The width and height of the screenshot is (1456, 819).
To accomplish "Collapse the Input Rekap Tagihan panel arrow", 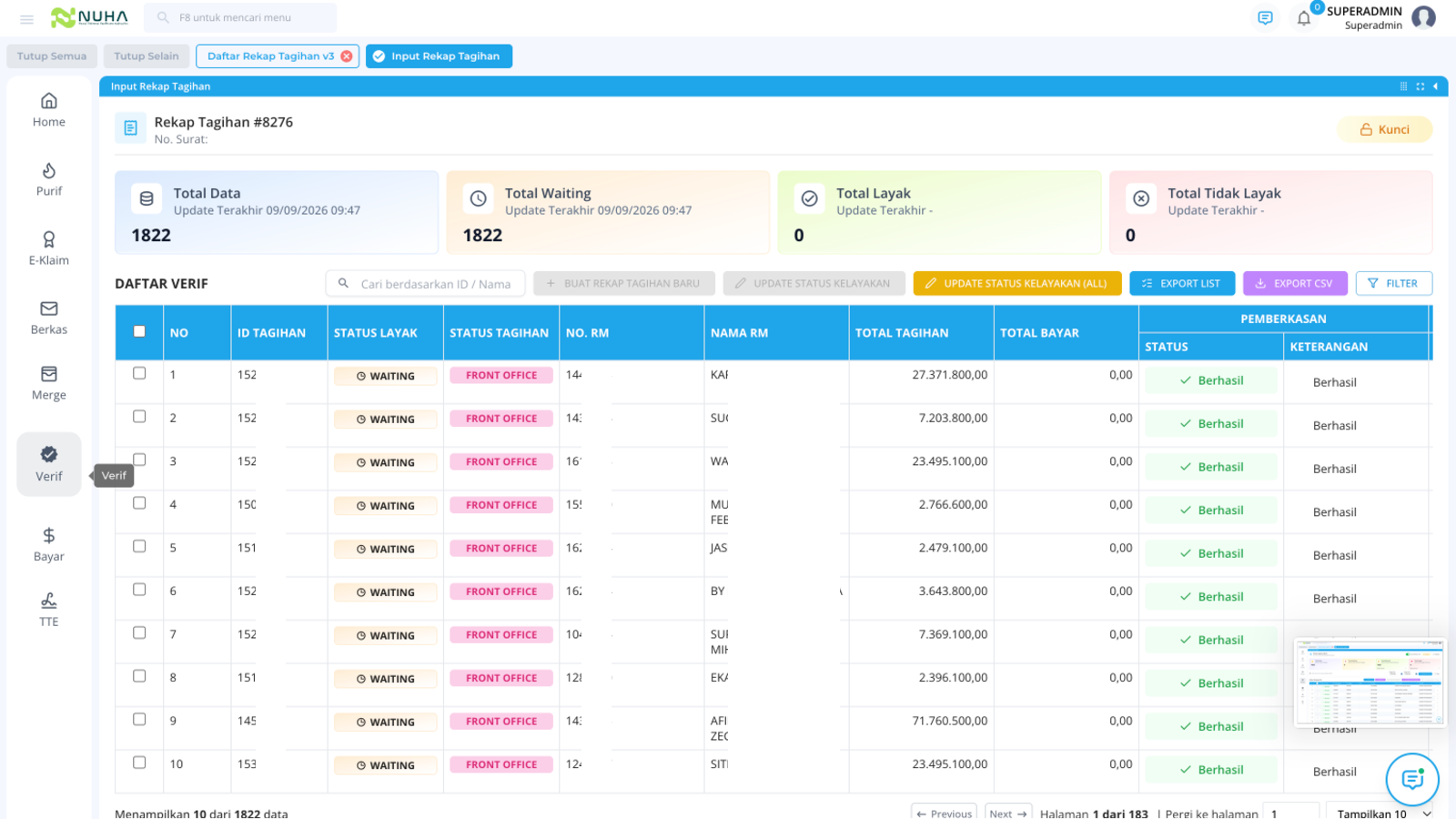I will coord(1435,86).
